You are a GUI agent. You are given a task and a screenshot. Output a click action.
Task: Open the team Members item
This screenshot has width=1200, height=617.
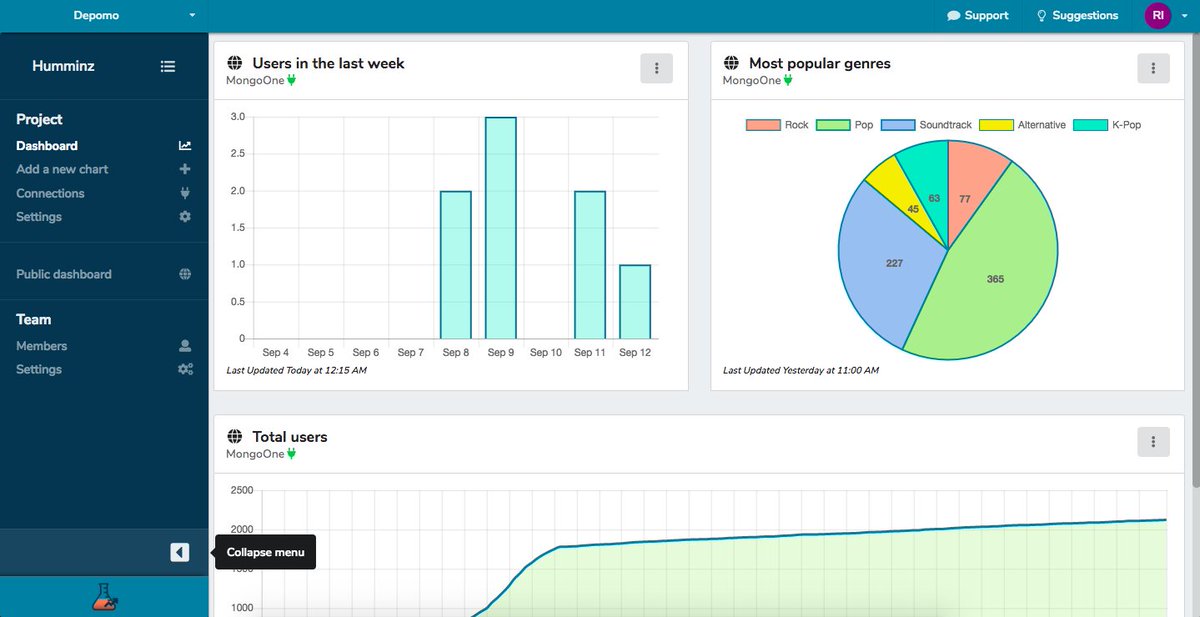[x=42, y=346]
